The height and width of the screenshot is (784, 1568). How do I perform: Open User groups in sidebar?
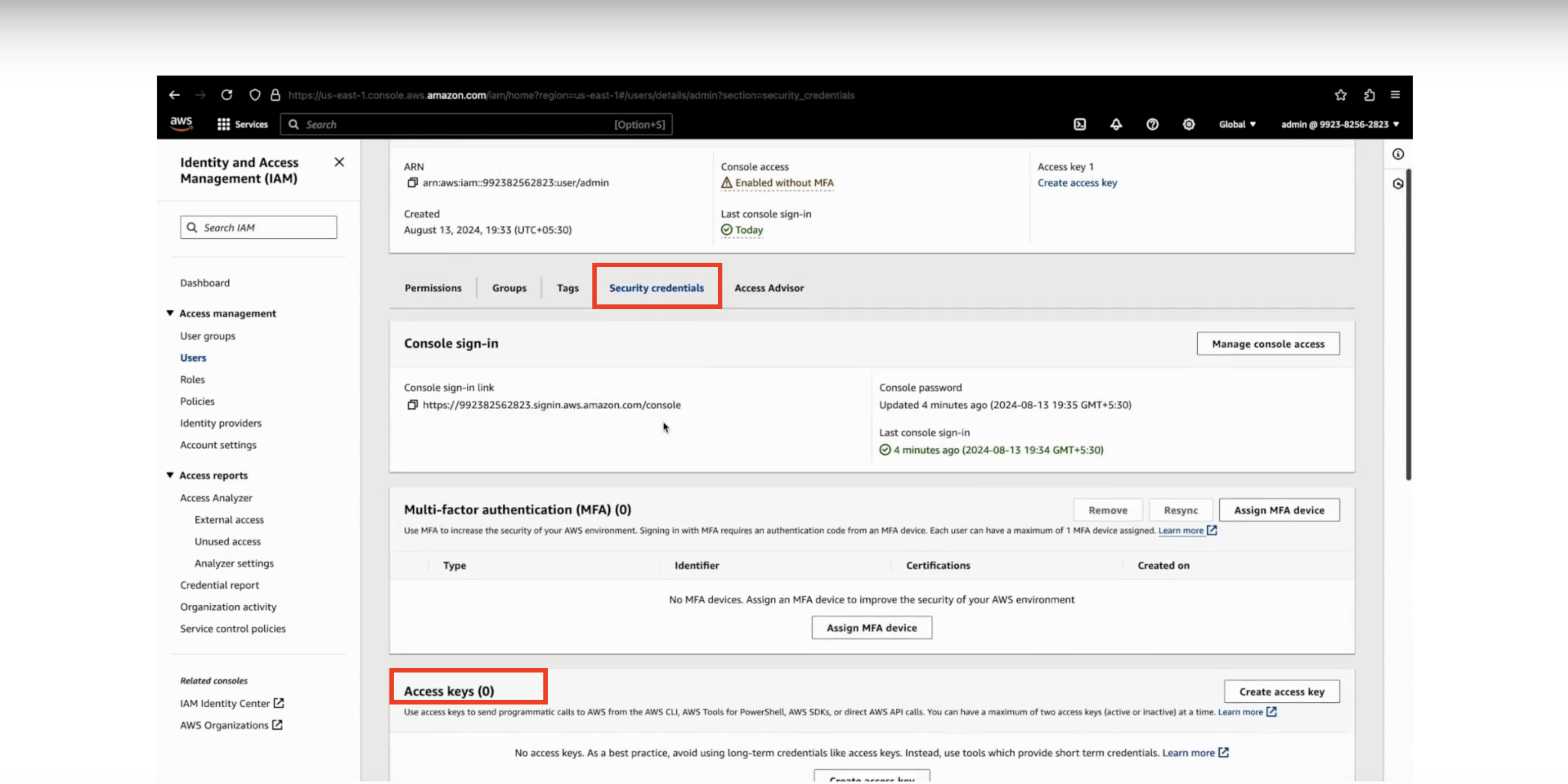click(207, 336)
